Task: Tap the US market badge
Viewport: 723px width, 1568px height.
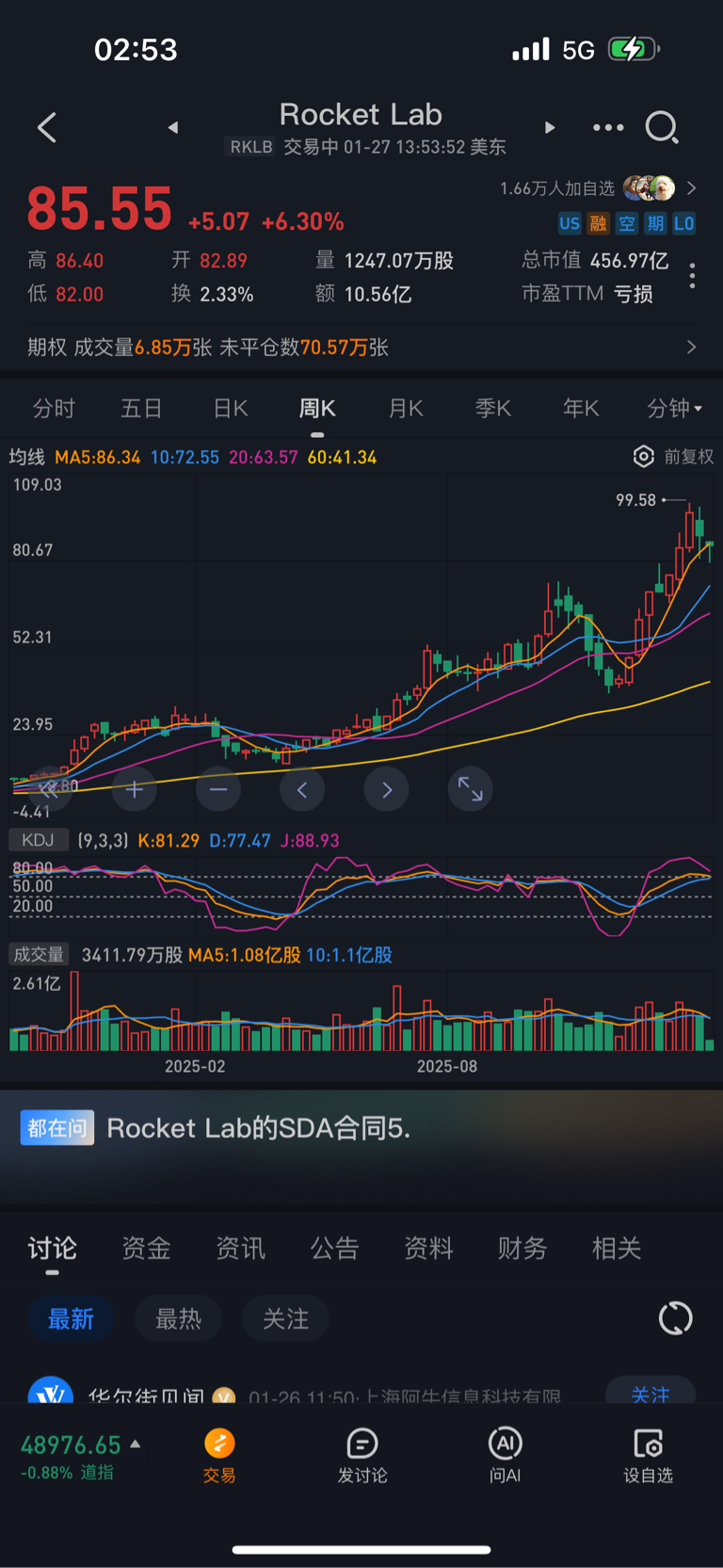Action: point(570,223)
